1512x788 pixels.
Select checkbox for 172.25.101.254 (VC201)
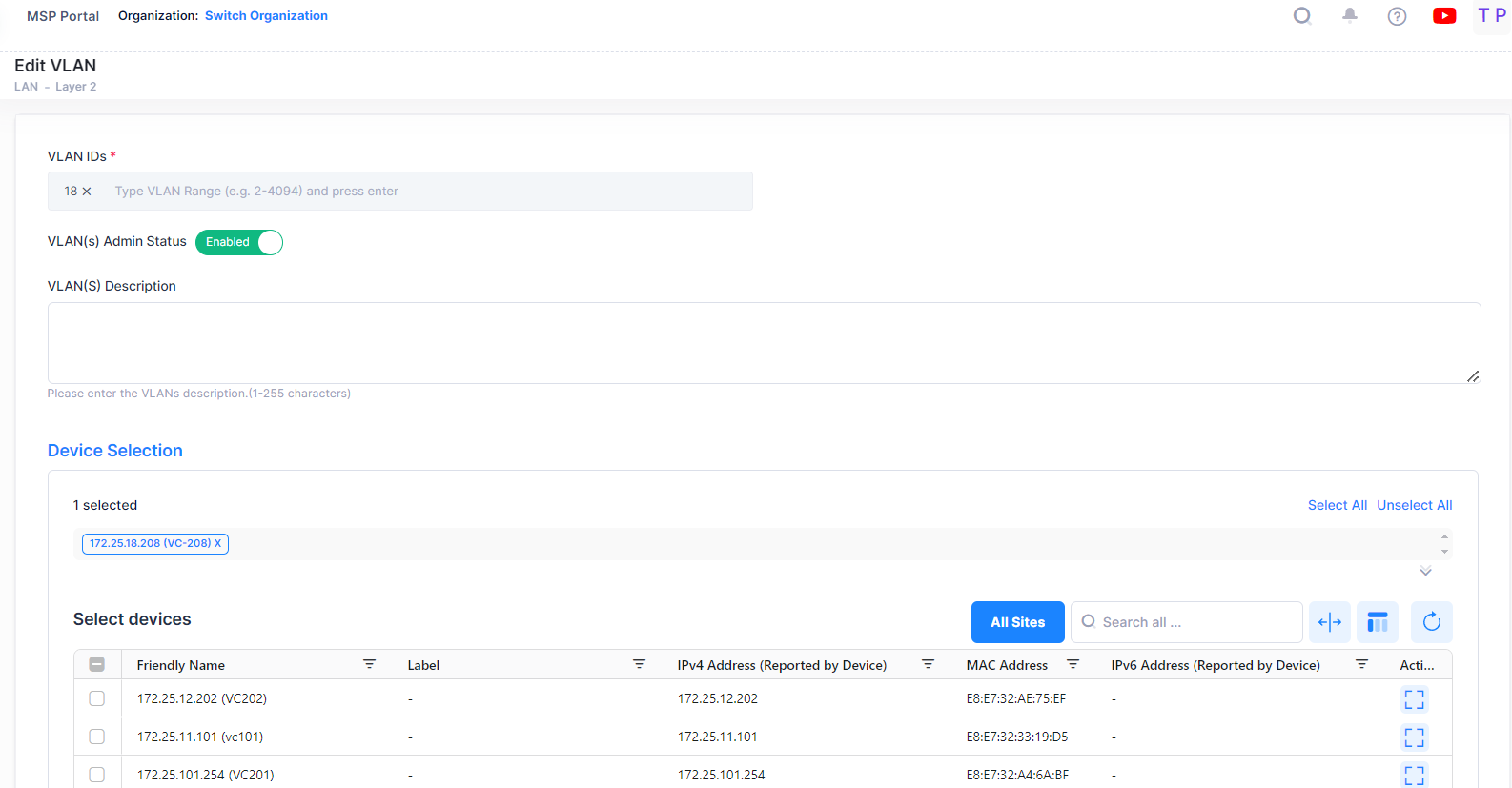97,775
